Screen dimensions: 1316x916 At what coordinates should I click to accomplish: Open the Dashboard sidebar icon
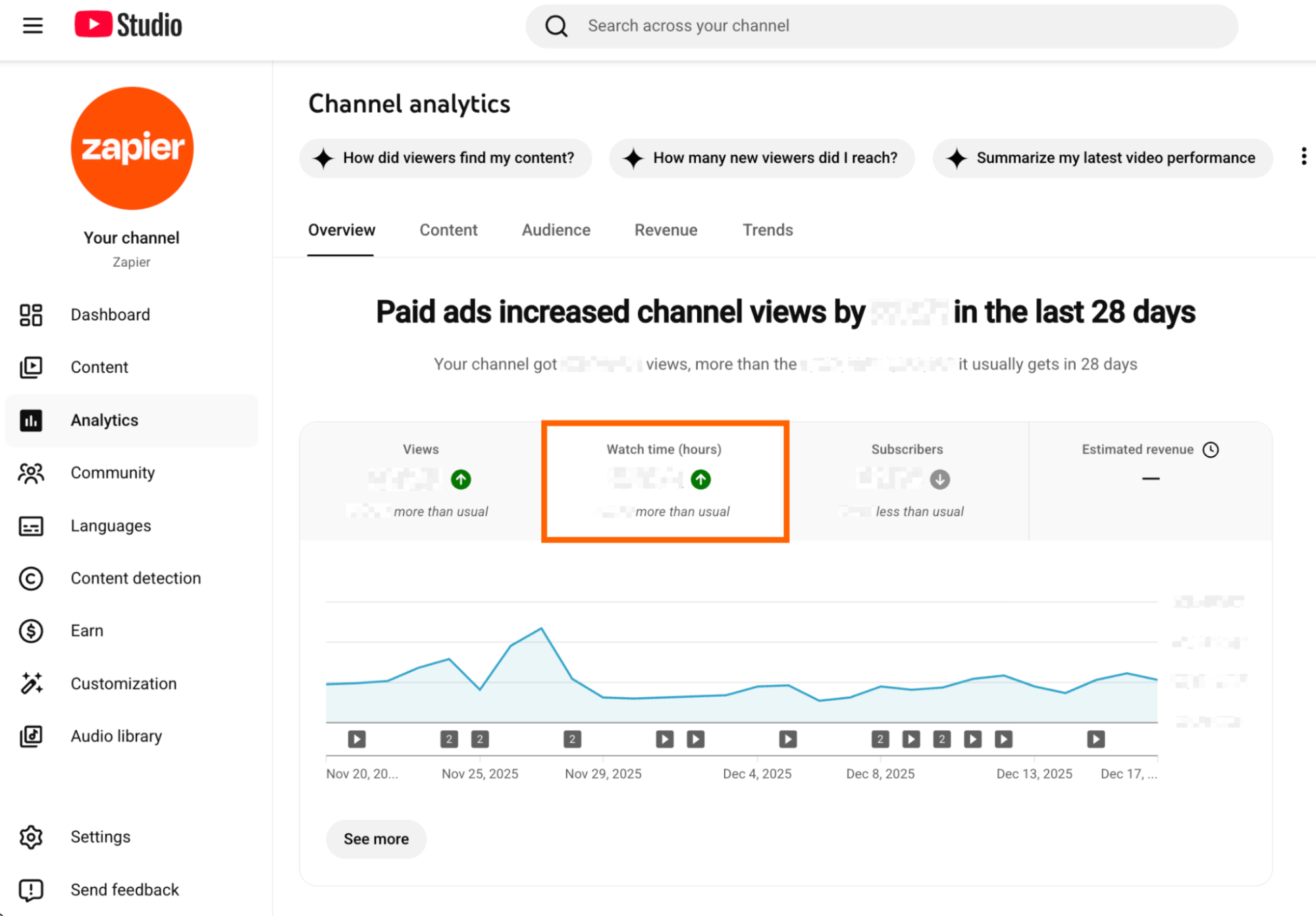tap(30, 315)
